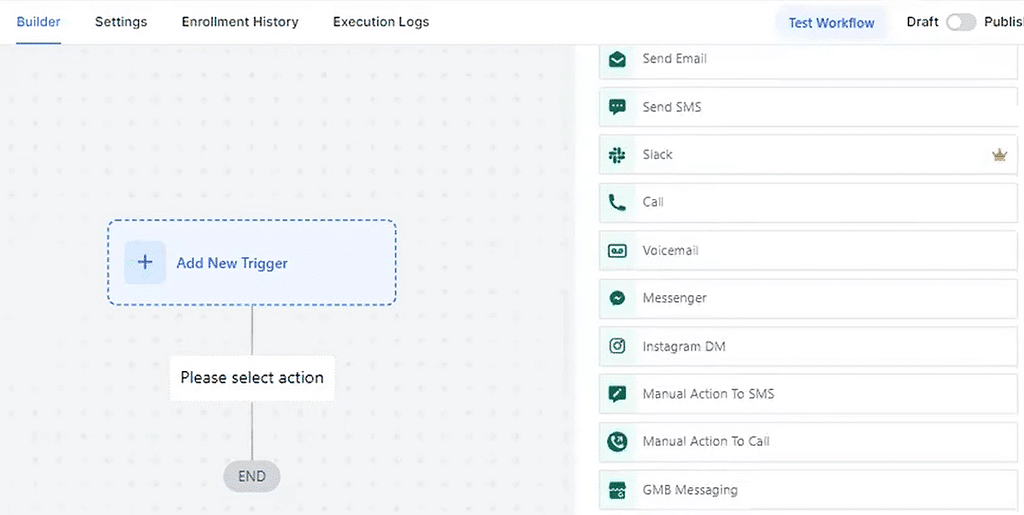Choose the Slack action
Screen dimensions: 1024x515
[808, 155]
